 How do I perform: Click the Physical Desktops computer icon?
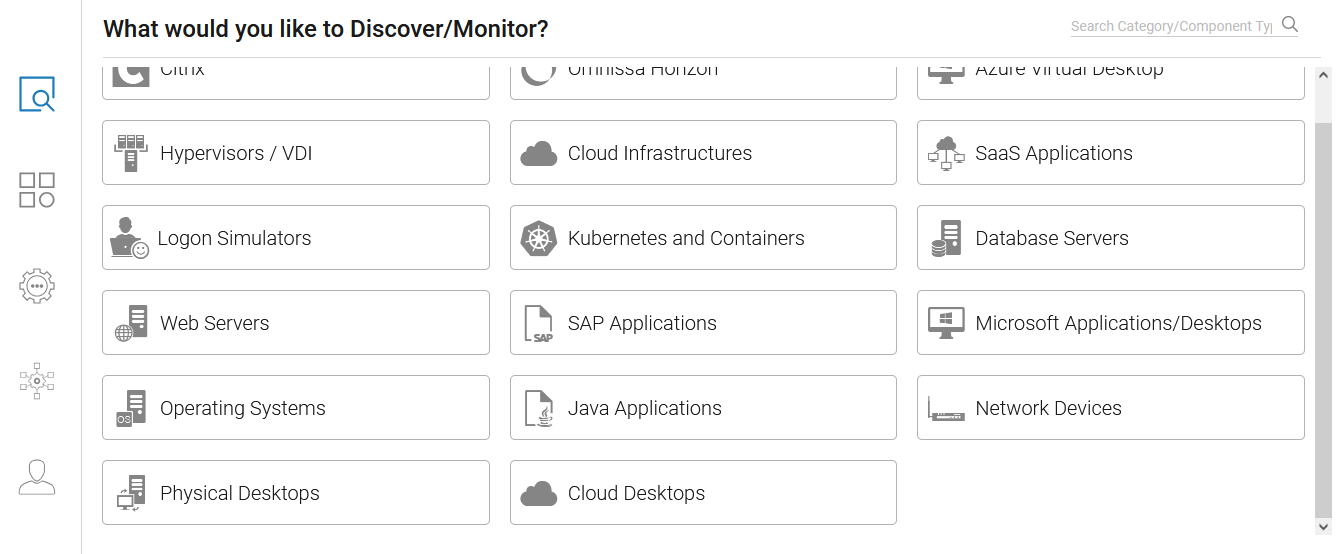131,493
